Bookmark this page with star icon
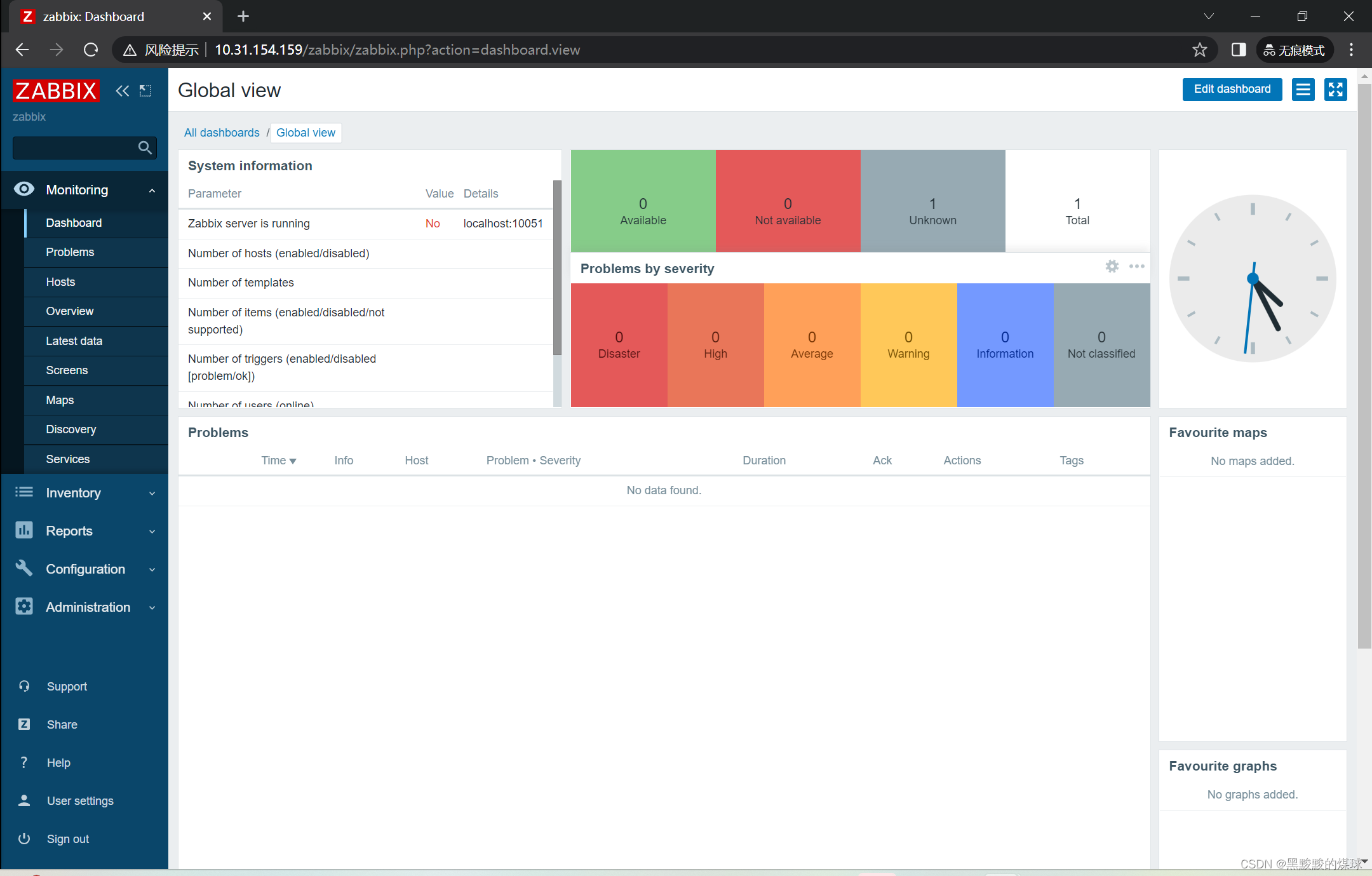Screen dimensions: 1372x876 pos(1199,50)
